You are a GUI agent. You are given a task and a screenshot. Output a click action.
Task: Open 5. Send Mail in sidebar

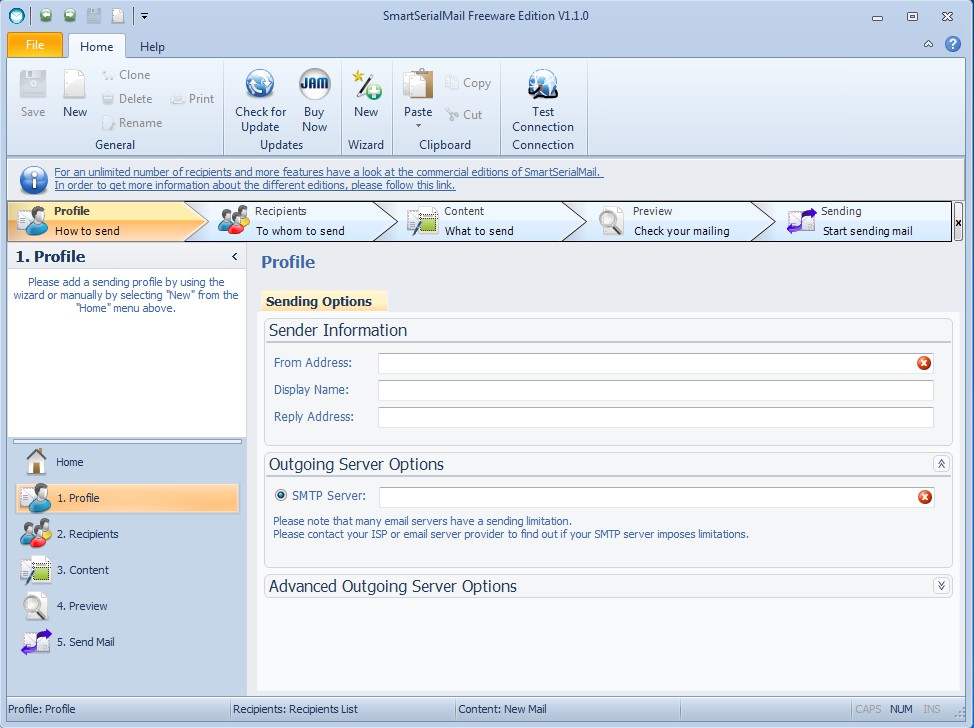[x=85, y=642]
